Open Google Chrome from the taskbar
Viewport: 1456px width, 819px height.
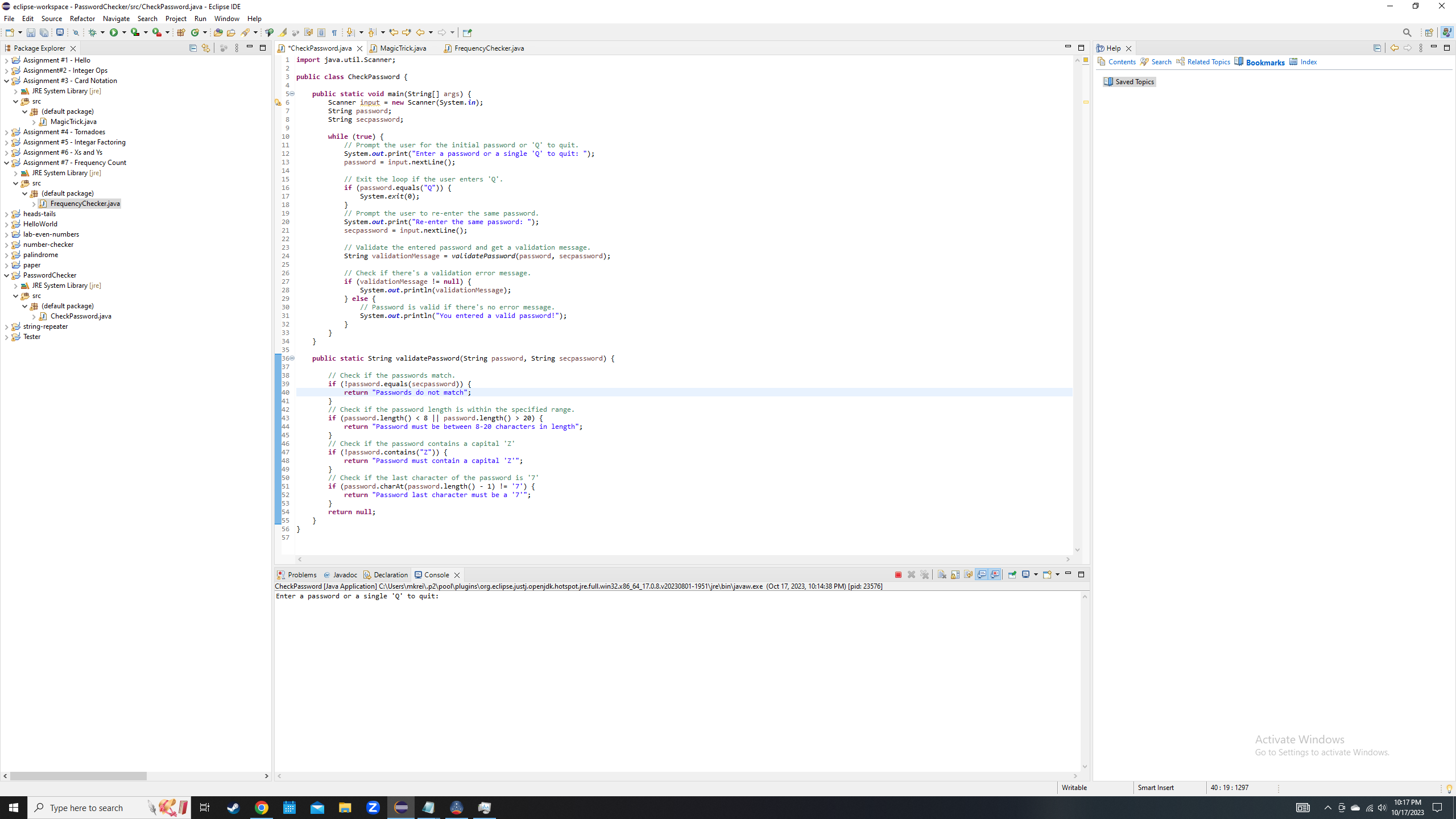261,807
